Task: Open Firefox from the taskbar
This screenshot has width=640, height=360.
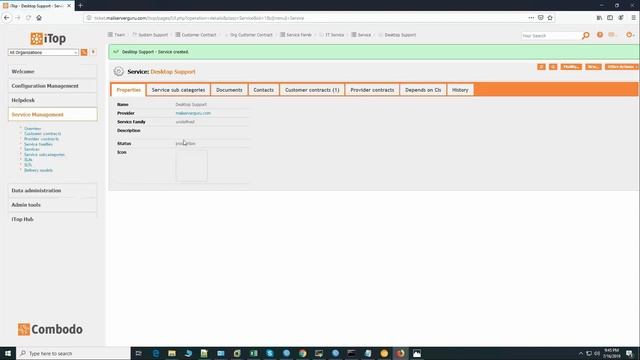Action: point(400,353)
